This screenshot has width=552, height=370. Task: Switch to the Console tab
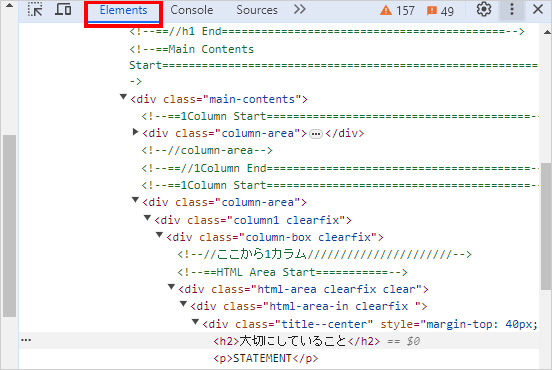click(x=192, y=10)
